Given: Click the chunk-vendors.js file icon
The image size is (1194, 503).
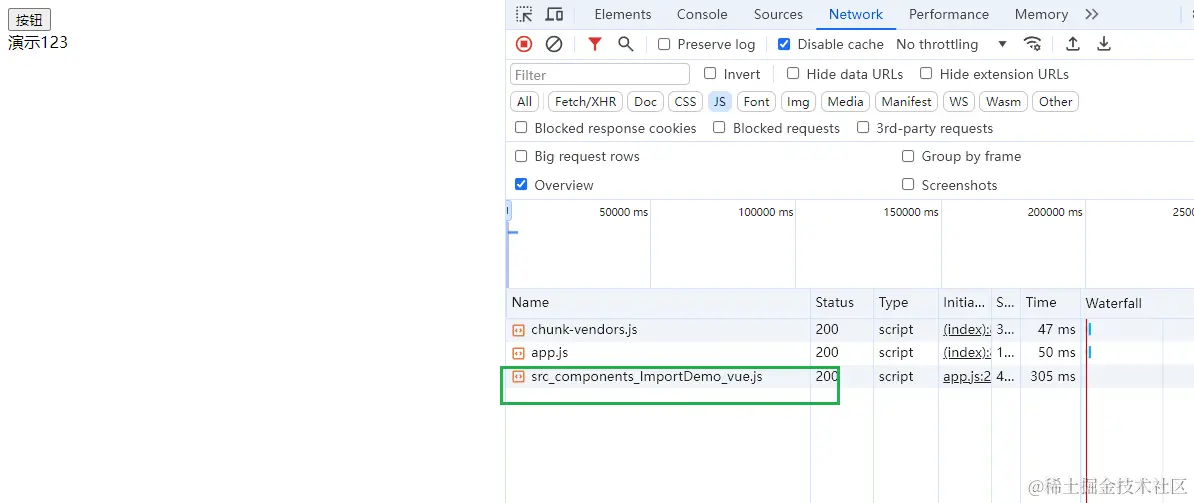Looking at the screenshot, I should point(519,330).
